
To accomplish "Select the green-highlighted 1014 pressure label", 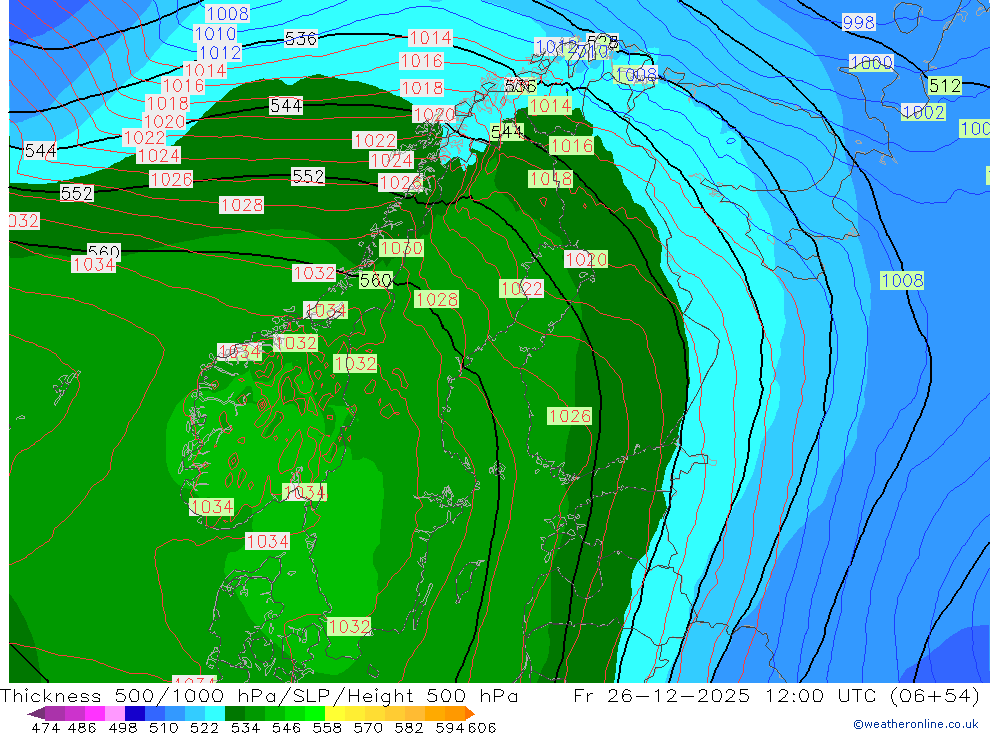I will 550,106.
